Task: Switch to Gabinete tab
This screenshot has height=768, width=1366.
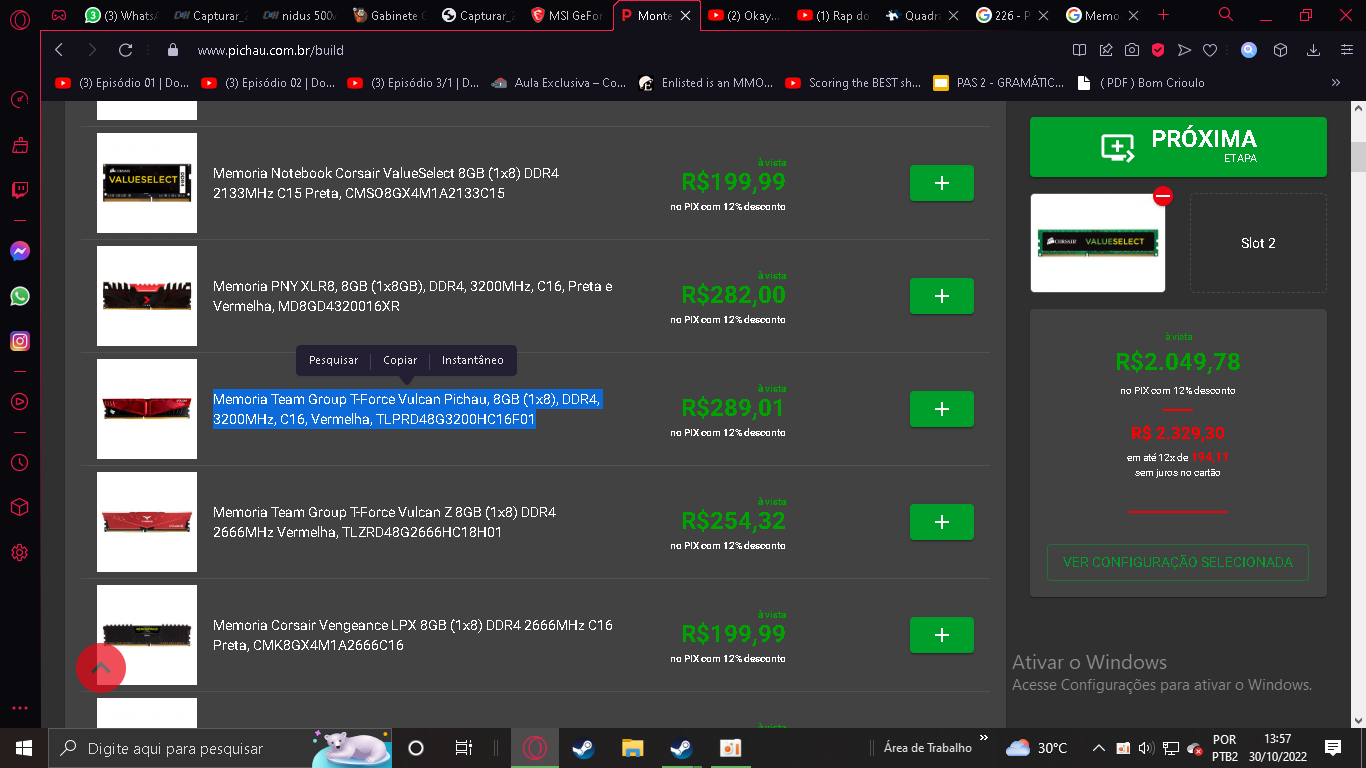Action: point(388,15)
